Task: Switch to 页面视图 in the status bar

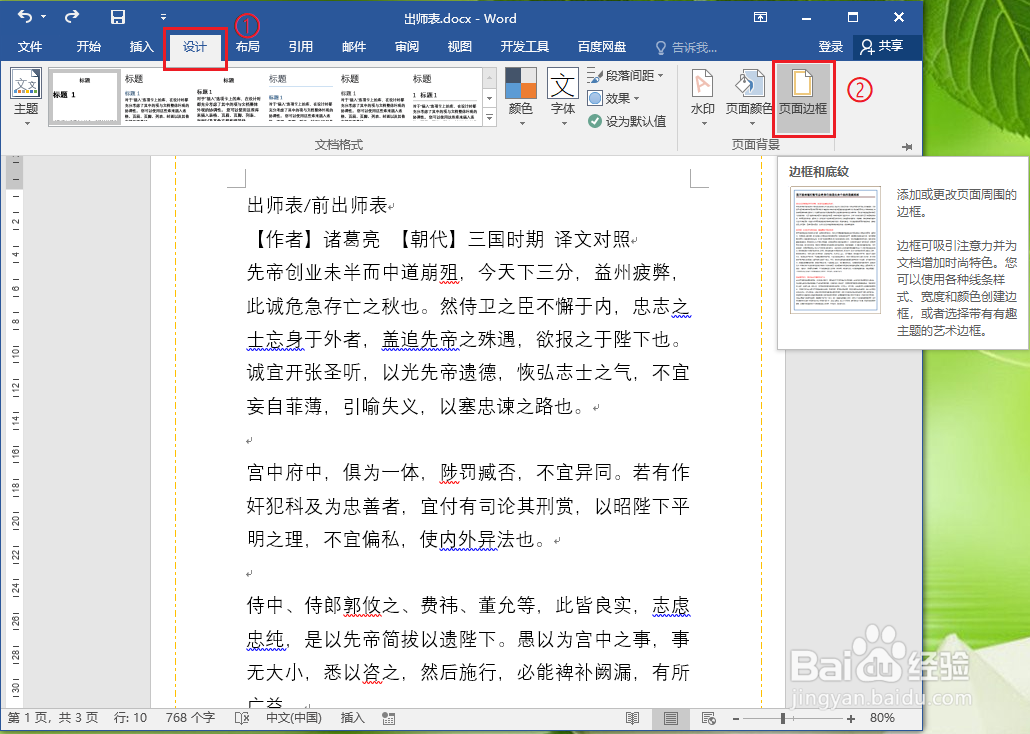Action: click(x=670, y=717)
